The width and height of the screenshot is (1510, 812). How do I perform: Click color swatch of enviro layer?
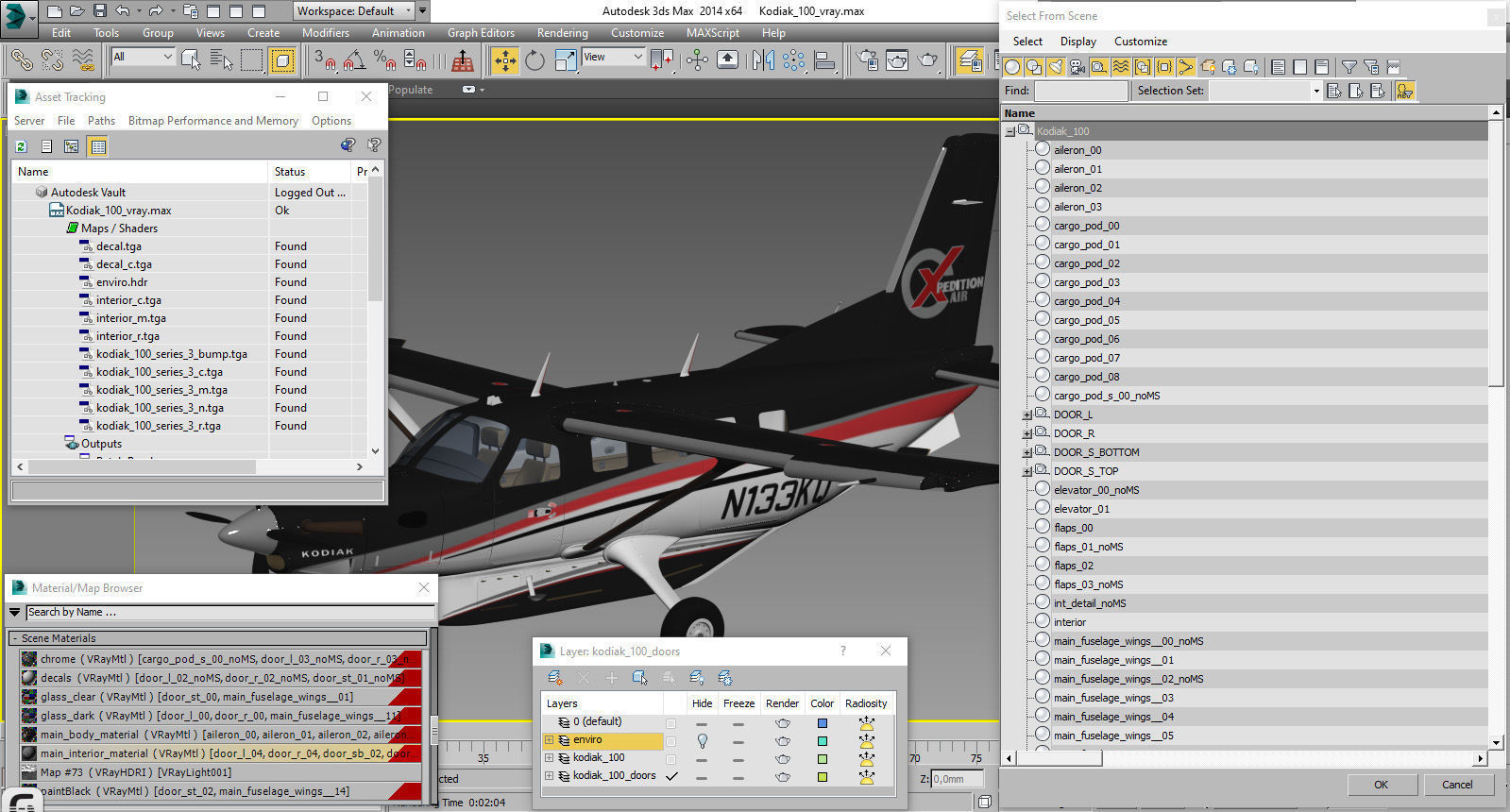coord(823,740)
